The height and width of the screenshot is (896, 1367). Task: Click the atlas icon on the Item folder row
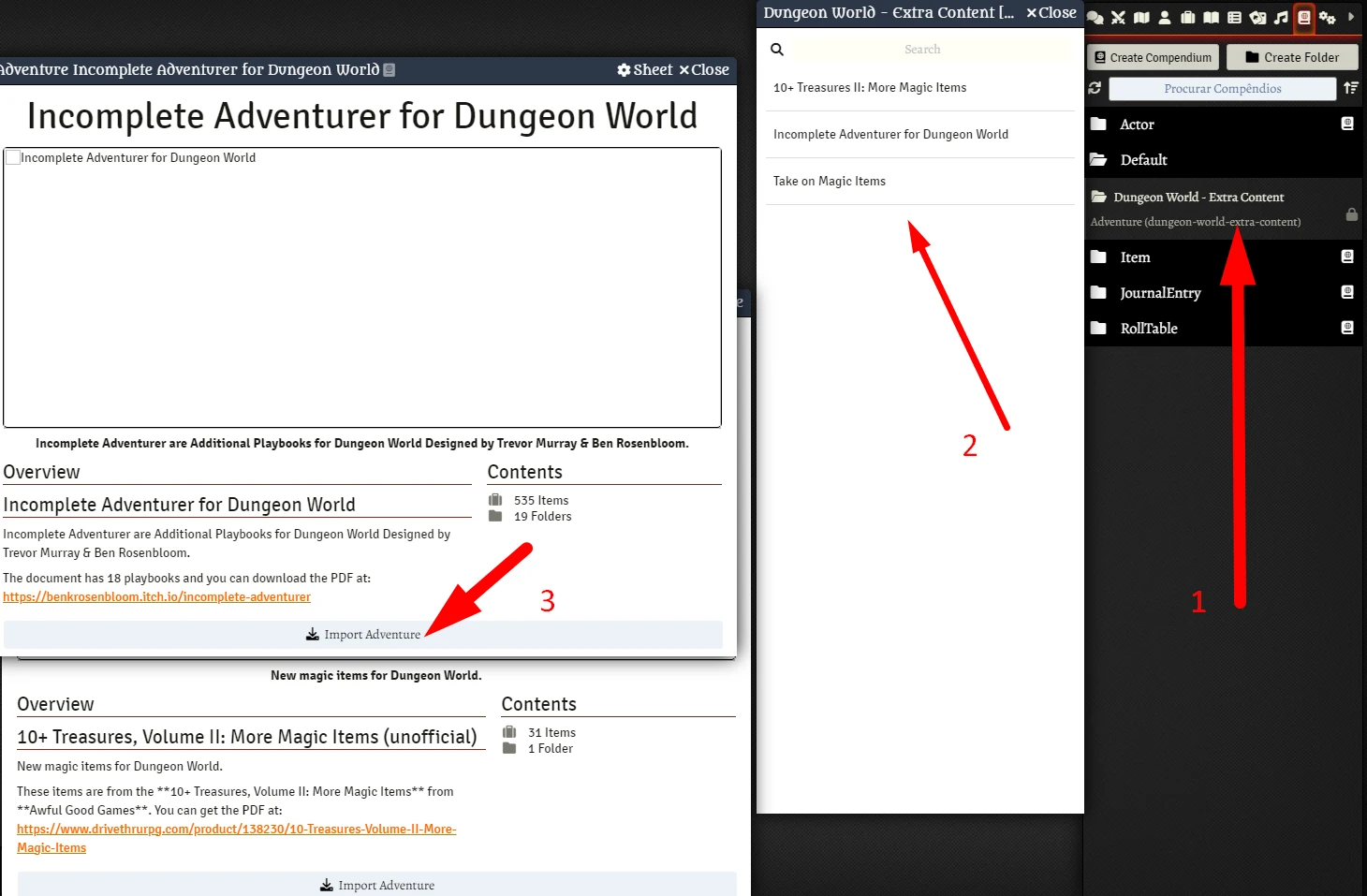pos(1347,257)
